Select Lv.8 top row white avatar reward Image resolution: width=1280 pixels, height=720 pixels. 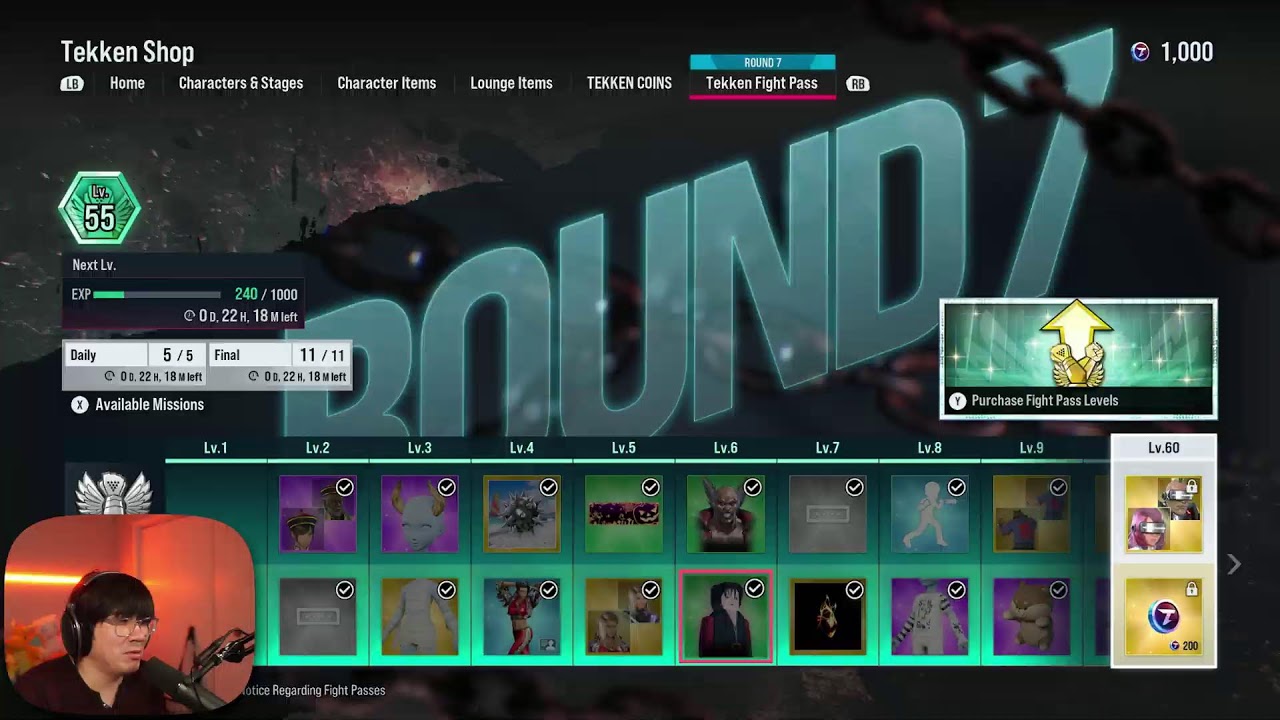click(930, 514)
